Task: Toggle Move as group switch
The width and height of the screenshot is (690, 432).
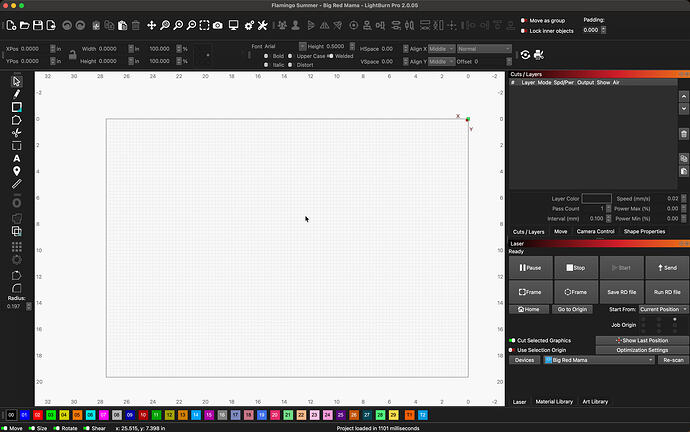Action: (524, 21)
